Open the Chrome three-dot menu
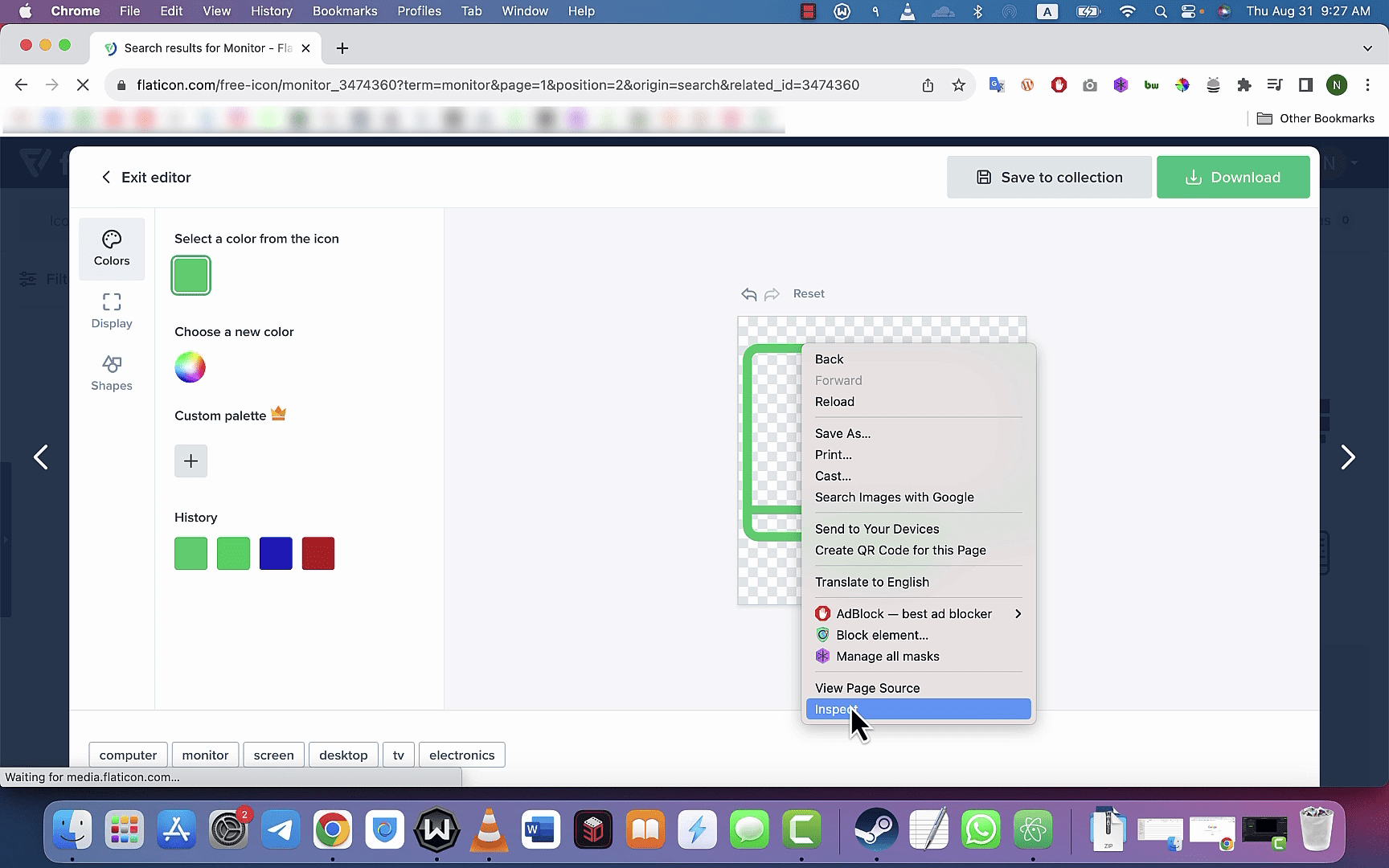The image size is (1389, 868). pyautogui.click(x=1367, y=85)
